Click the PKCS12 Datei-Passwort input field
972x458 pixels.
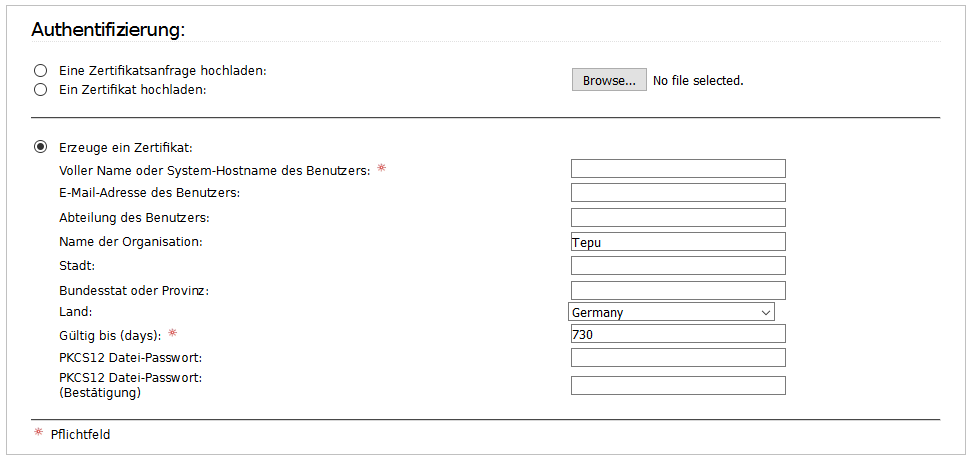(x=678, y=358)
